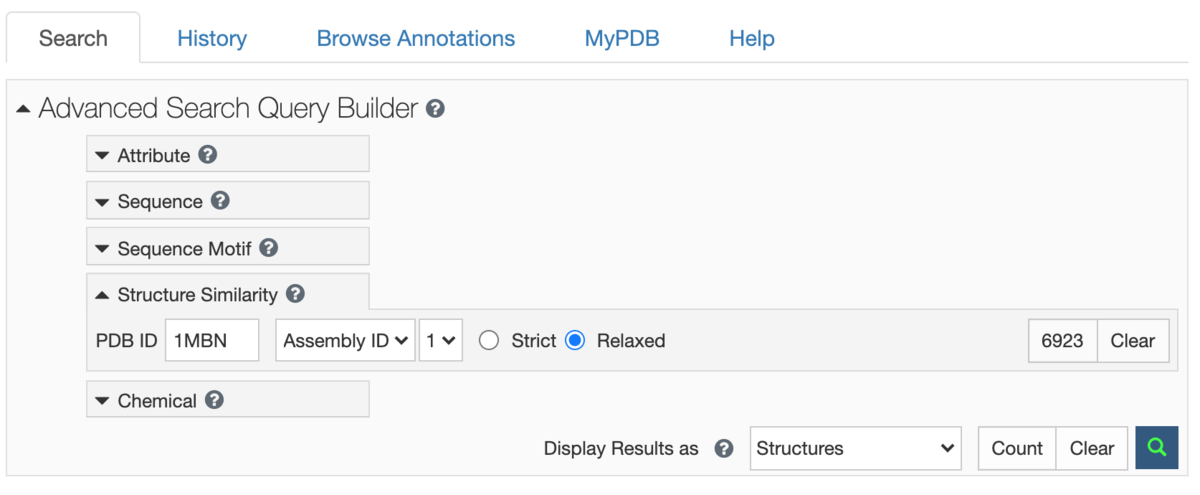Click the Attribute help question mark icon

point(208,155)
